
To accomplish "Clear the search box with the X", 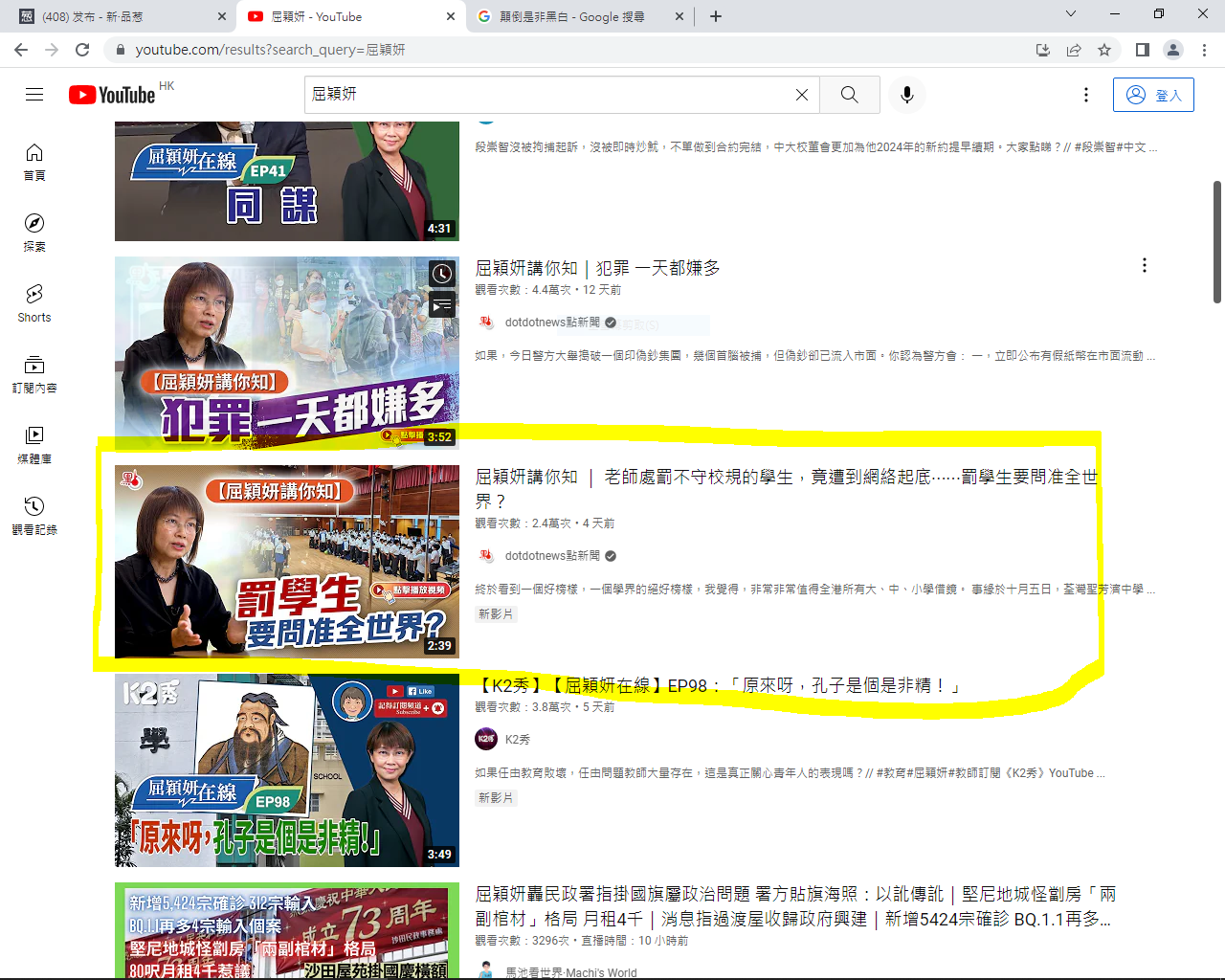I will pyautogui.click(x=802, y=95).
